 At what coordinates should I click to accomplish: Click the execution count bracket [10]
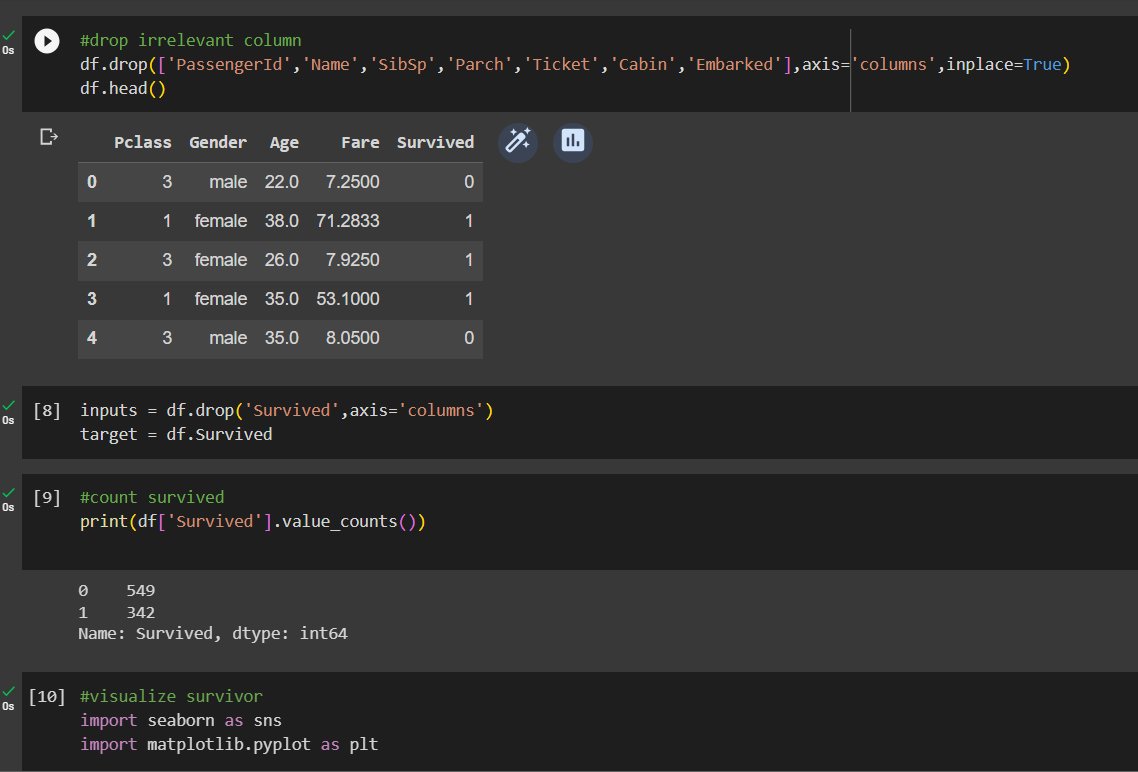(x=47, y=696)
